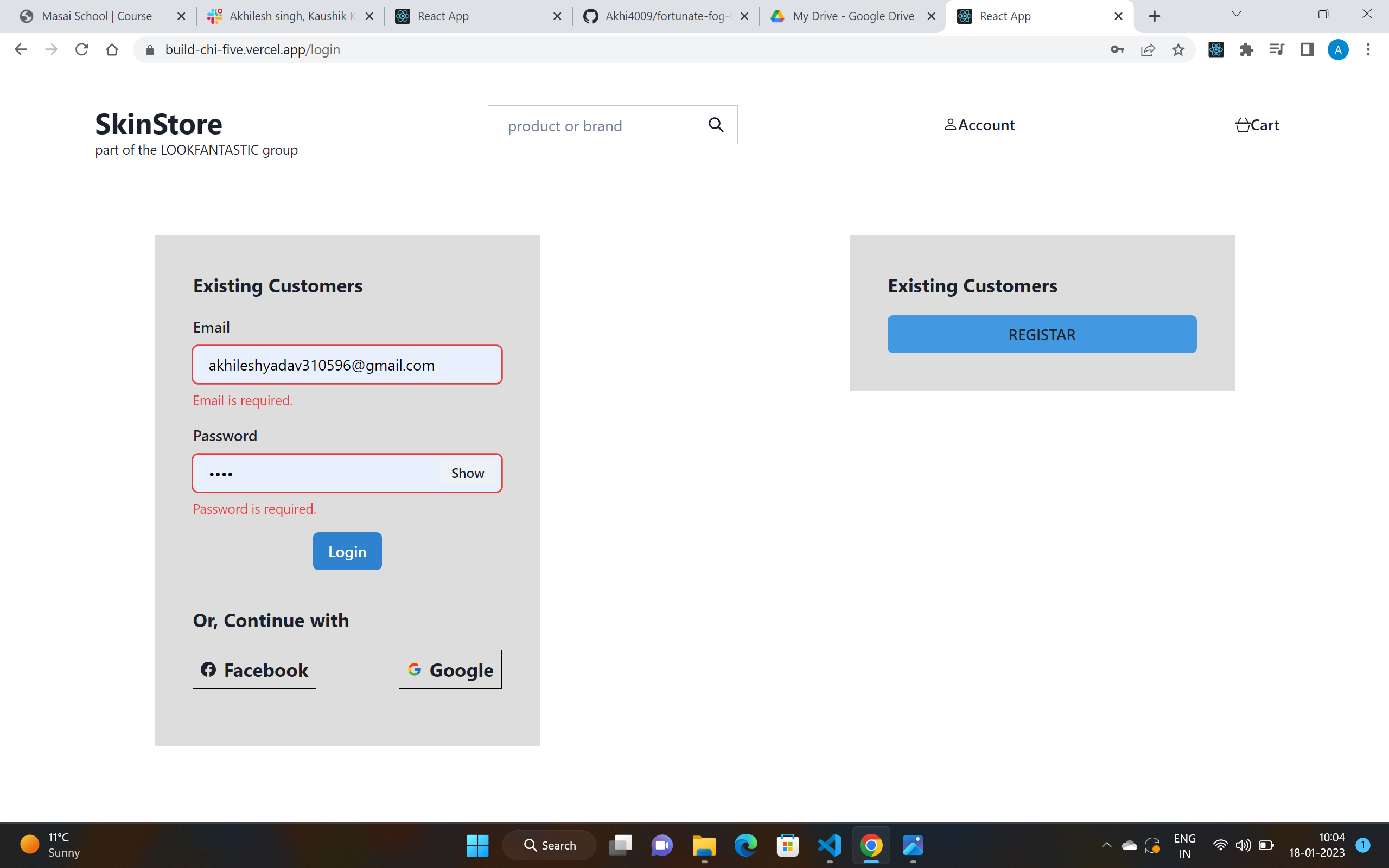Screen dimensions: 1389x868
Task: Open weather widget showing 11°C Sunny
Action: click(x=50, y=845)
